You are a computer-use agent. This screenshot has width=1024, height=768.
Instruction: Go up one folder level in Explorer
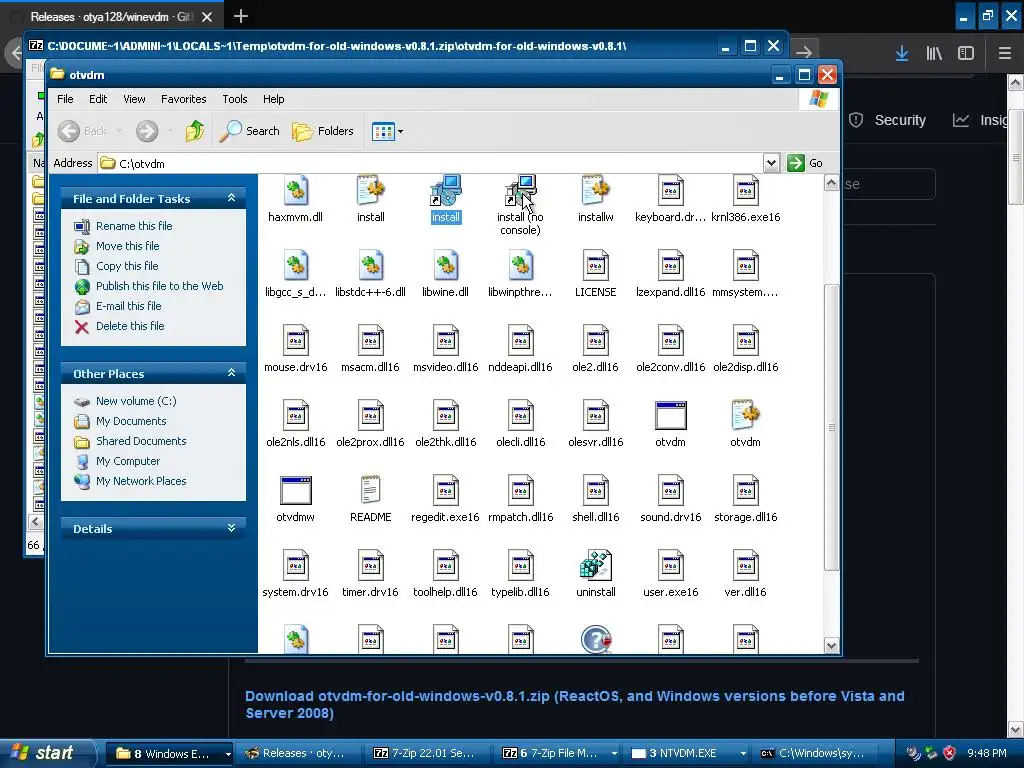click(194, 131)
